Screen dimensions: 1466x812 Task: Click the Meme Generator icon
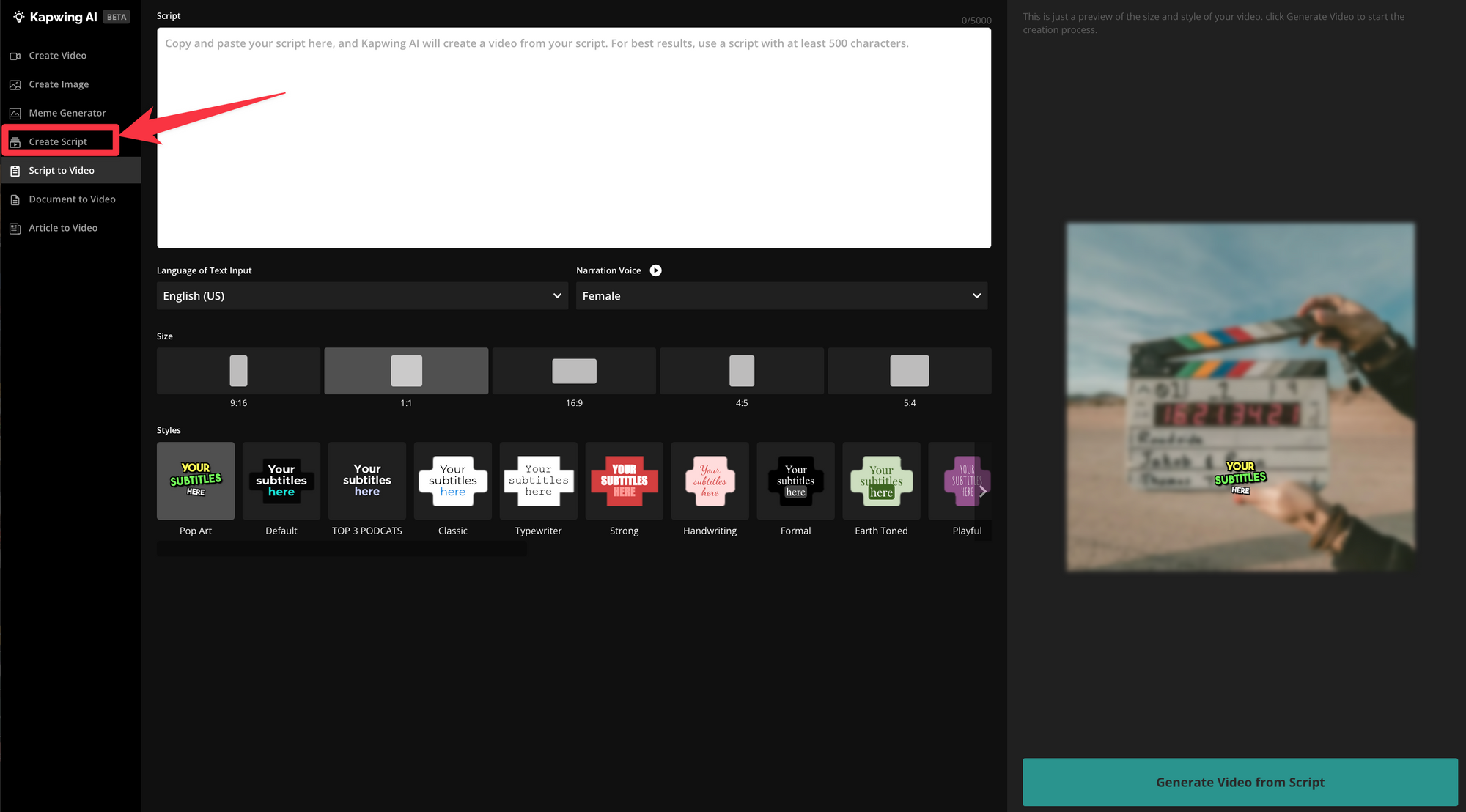(x=15, y=114)
